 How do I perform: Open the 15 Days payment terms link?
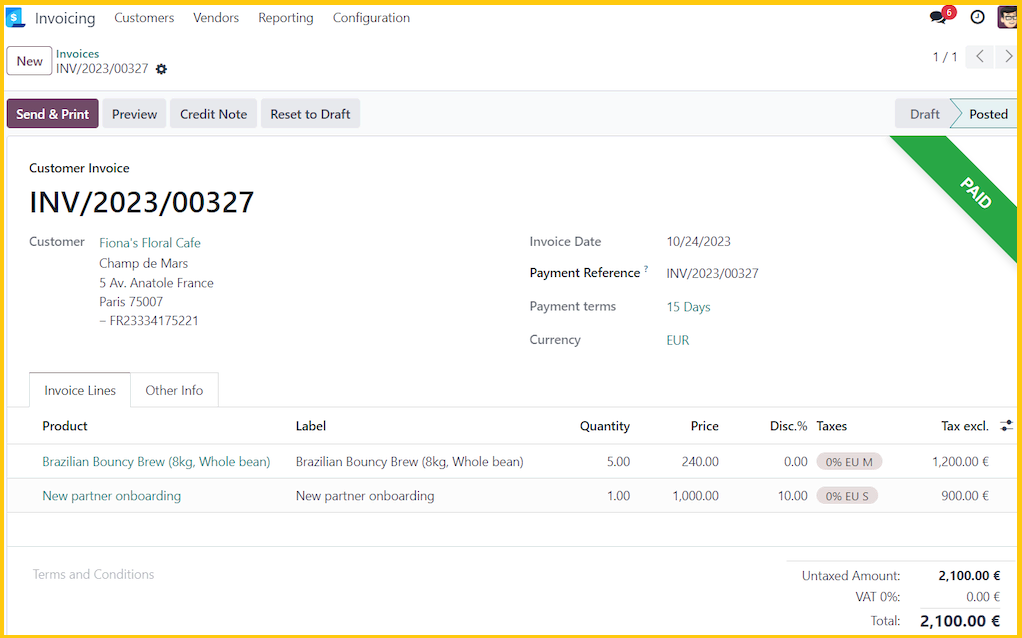pyautogui.click(x=688, y=307)
